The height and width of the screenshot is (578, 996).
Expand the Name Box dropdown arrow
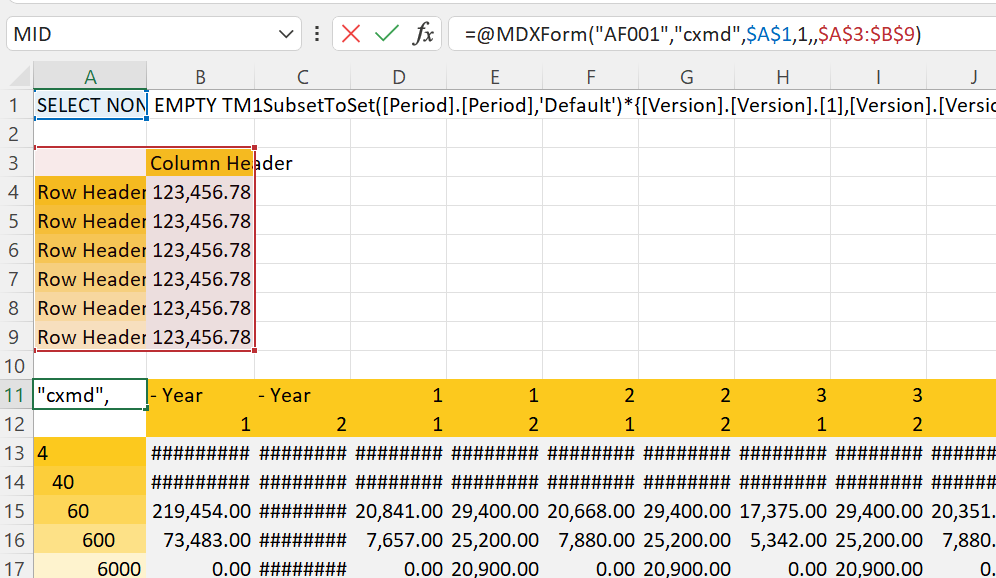(284, 34)
